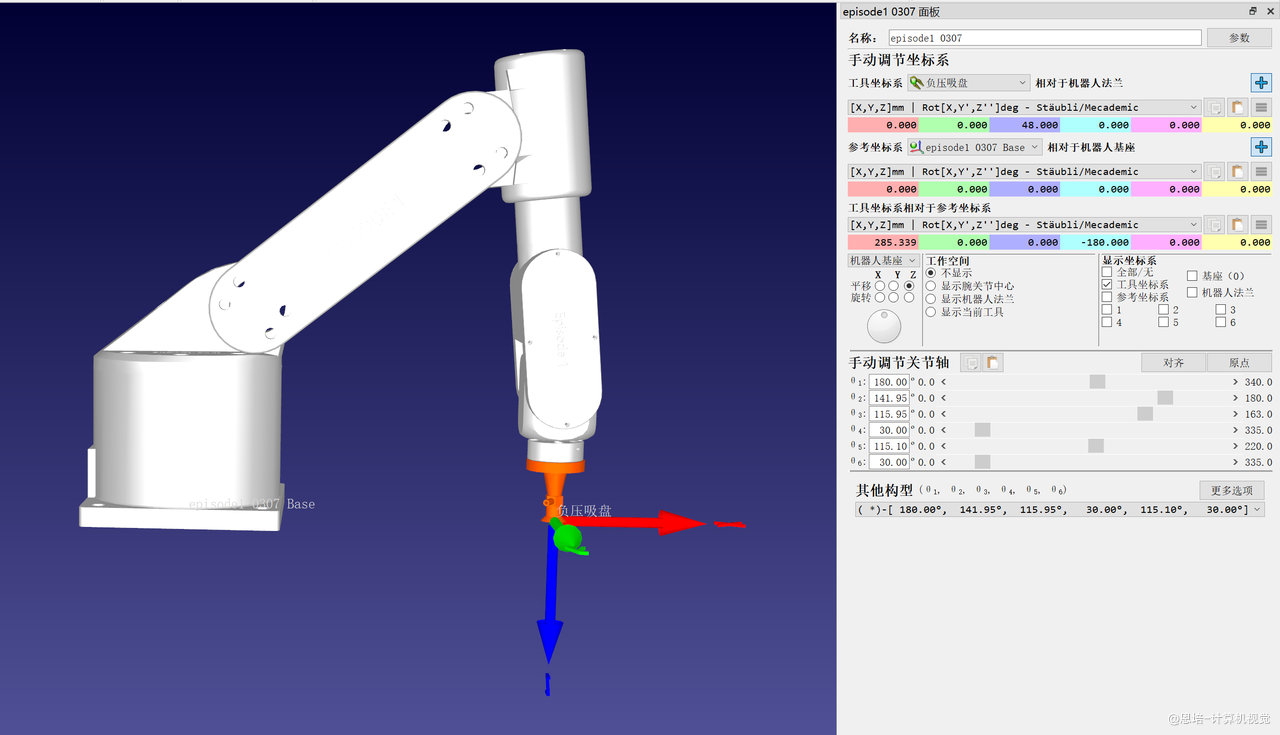Click the round jog dial under 机器人基座
The width and height of the screenshot is (1280, 735).
click(884, 326)
